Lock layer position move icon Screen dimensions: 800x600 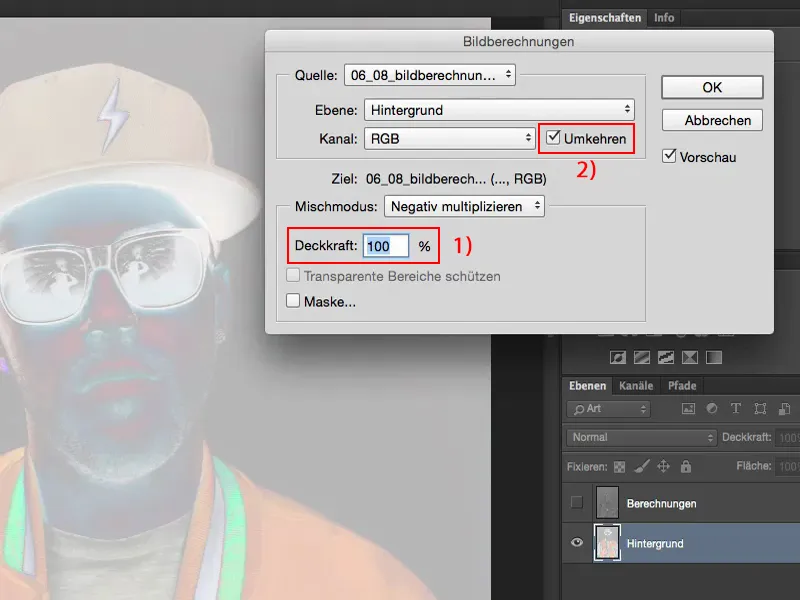pos(663,466)
